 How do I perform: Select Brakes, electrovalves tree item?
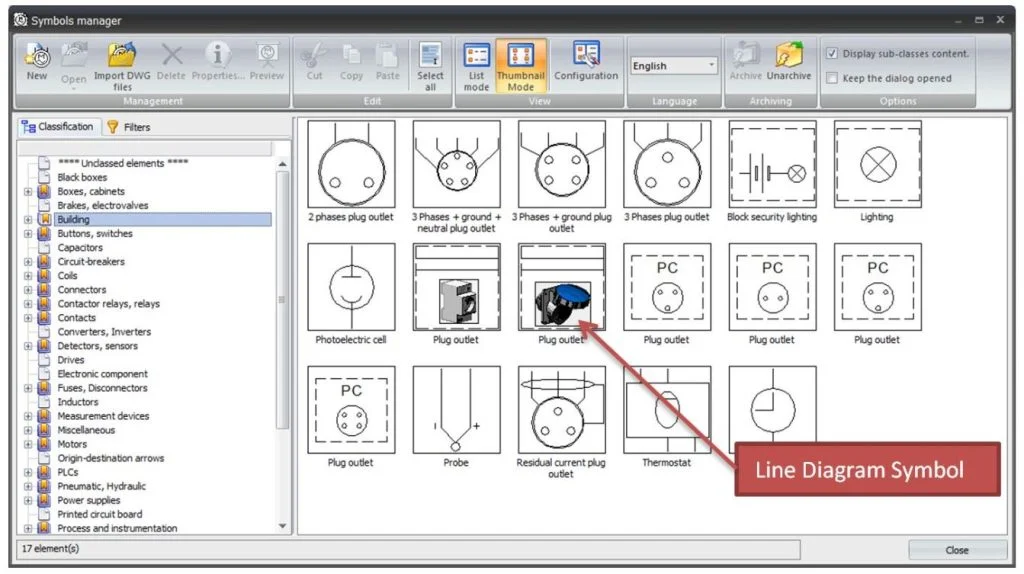pos(103,206)
